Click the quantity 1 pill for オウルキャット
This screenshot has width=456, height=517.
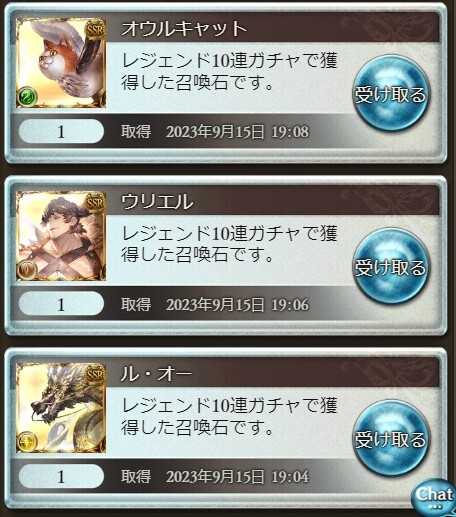coord(61,131)
